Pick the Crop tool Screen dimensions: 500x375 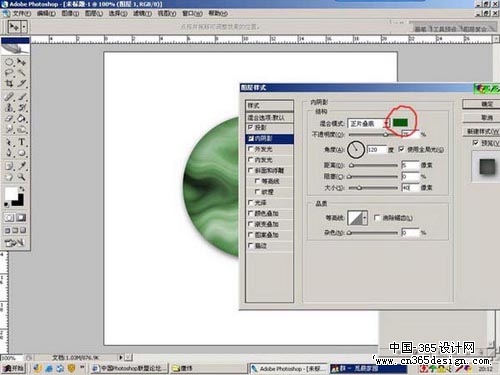[9, 83]
